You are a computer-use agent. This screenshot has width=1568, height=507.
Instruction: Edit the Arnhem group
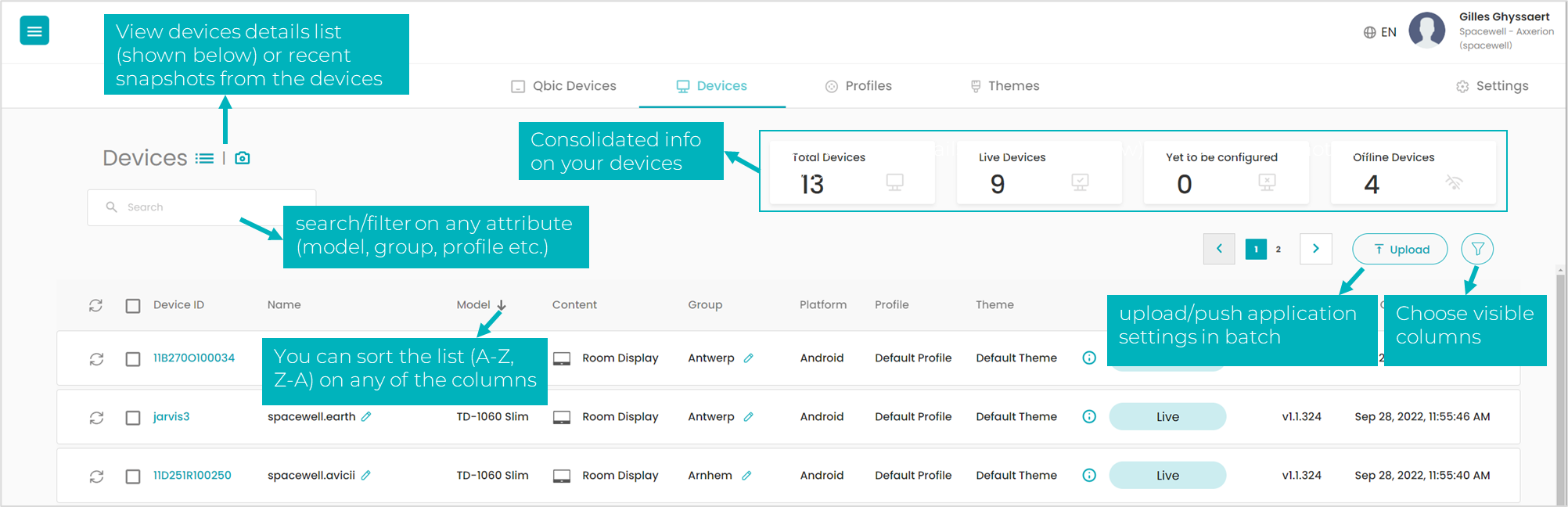[x=746, y=475]
